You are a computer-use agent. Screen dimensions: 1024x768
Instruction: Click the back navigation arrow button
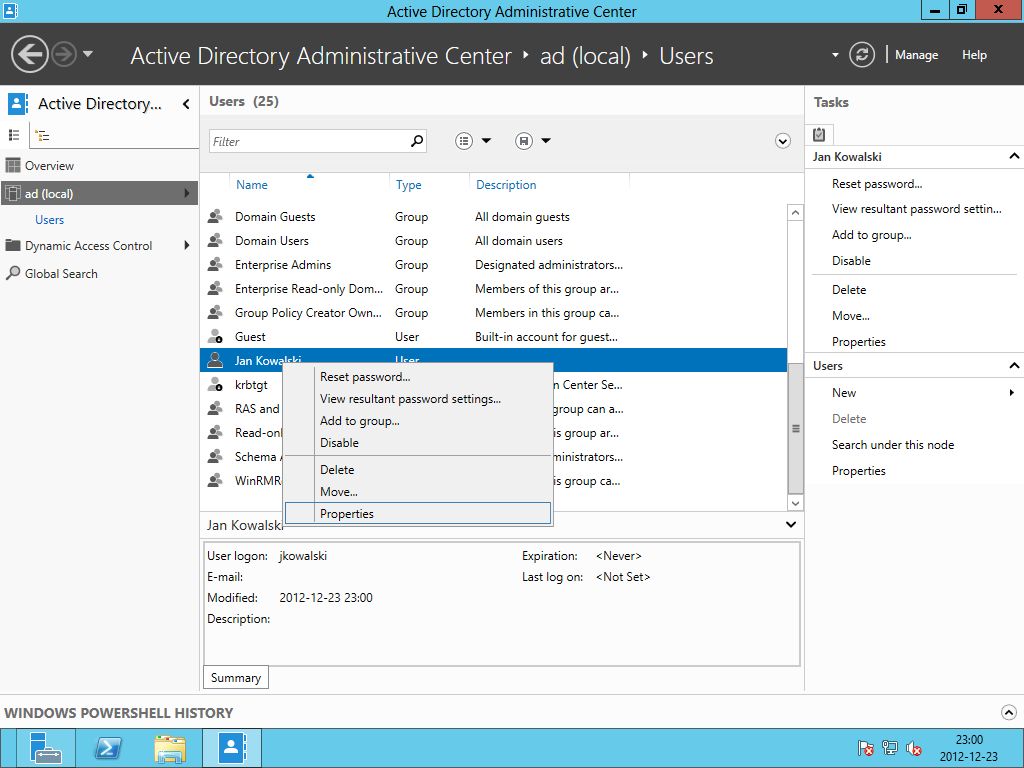coord(30,54)
